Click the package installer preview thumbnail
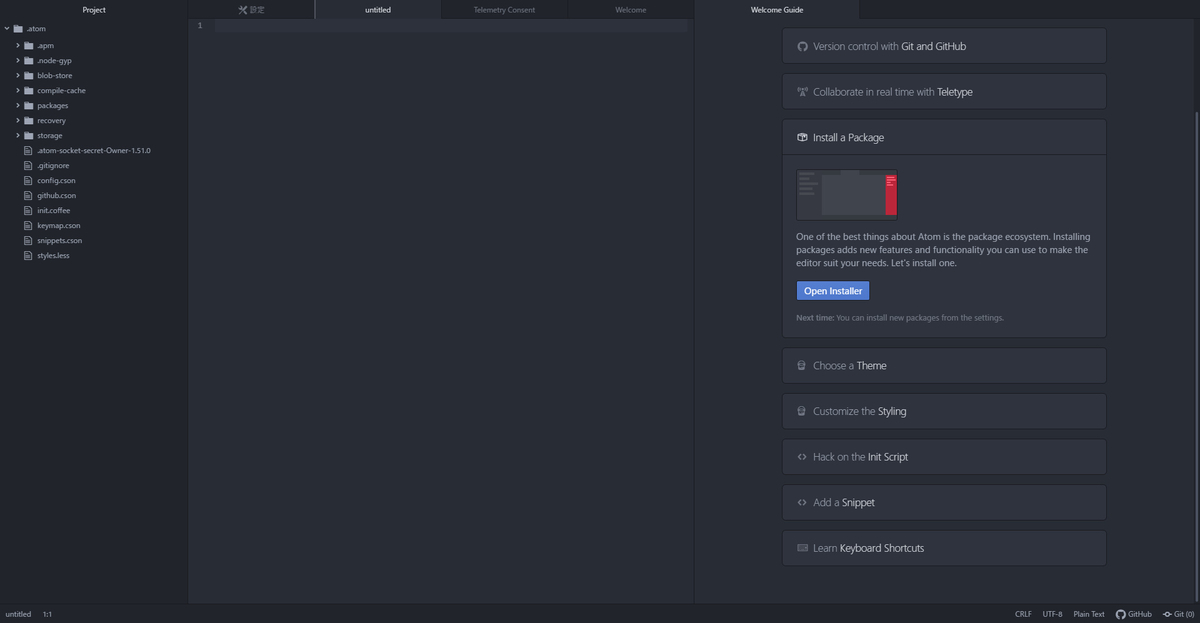1200x623 pixels. point(847,194)
